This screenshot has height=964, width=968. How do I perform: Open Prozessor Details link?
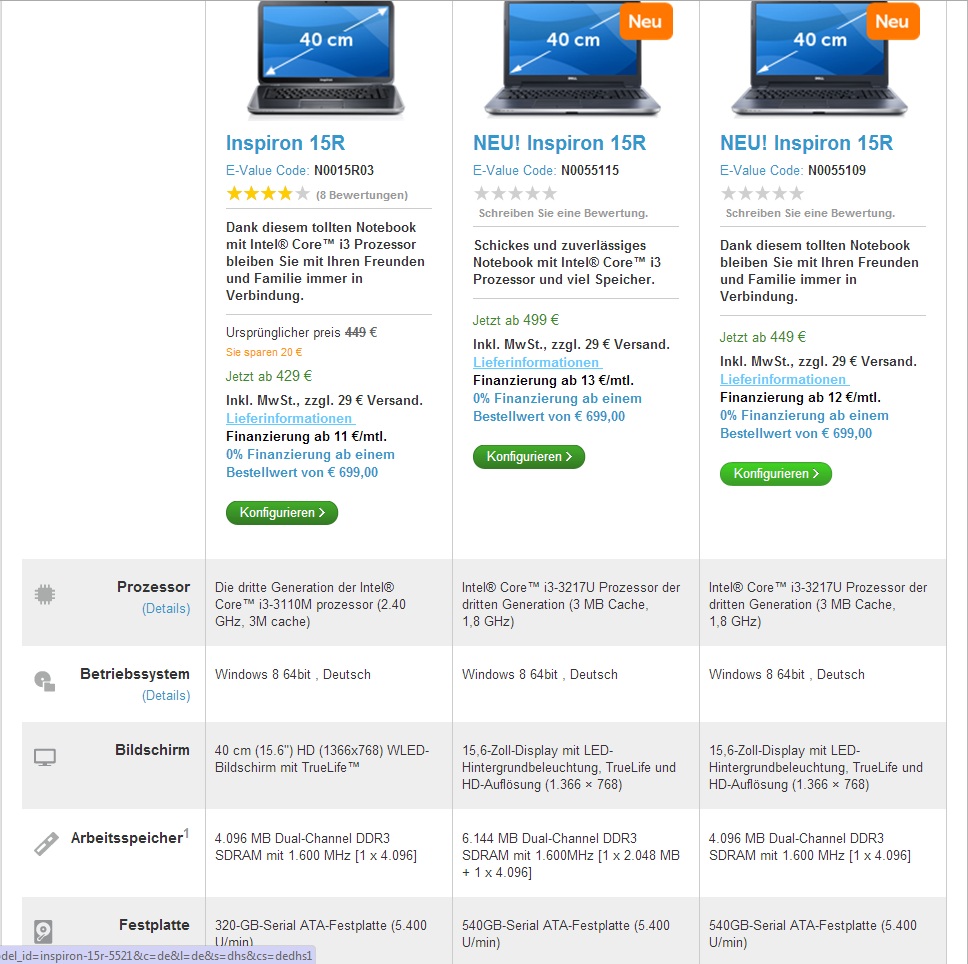(166, 609)
